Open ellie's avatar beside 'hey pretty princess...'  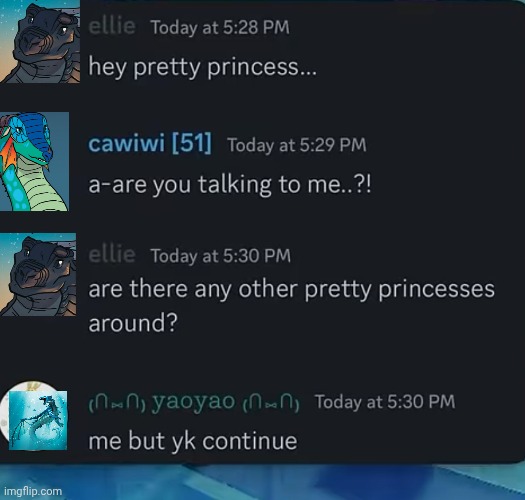[40, 41]
